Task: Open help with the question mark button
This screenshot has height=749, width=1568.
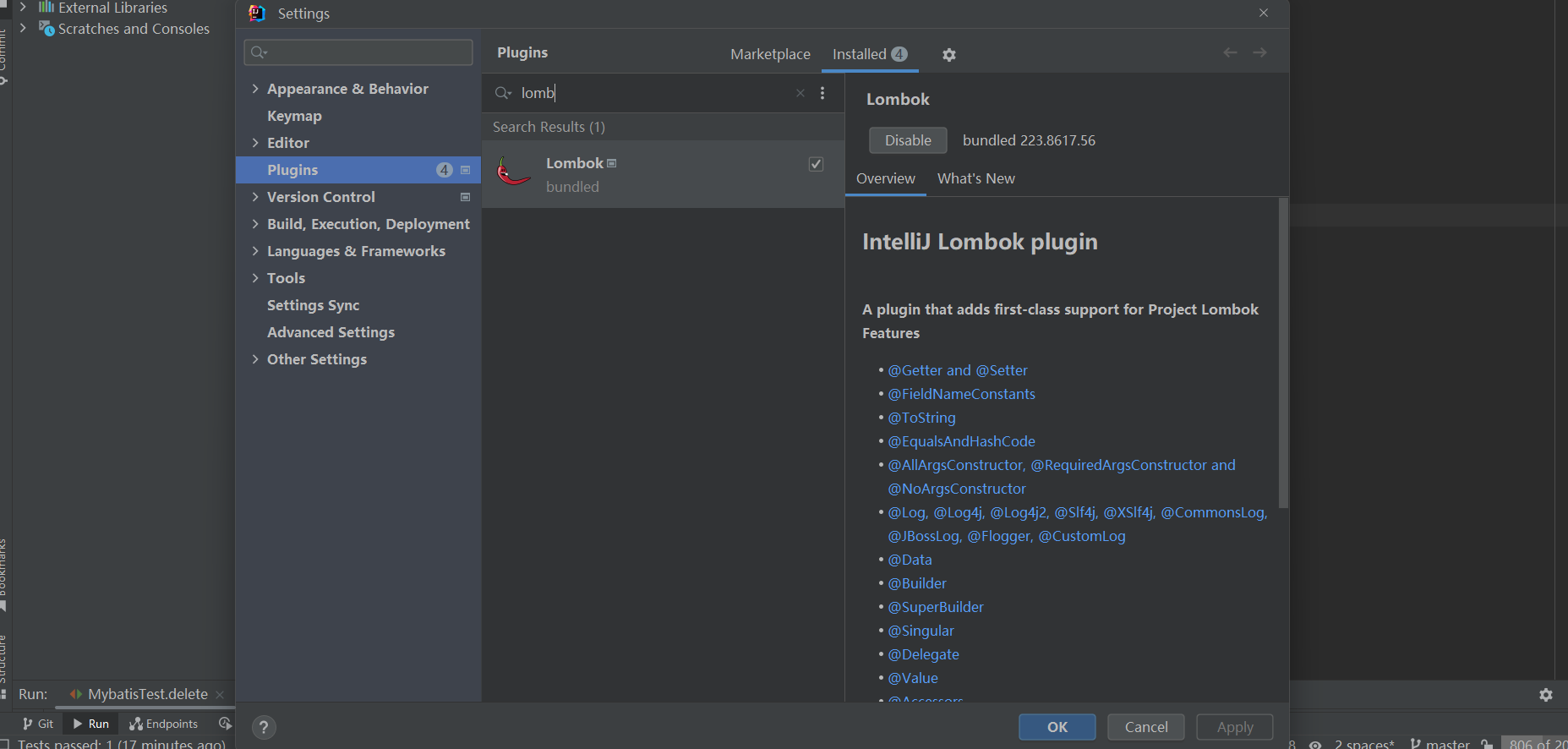Action: [x=264, y=727]
